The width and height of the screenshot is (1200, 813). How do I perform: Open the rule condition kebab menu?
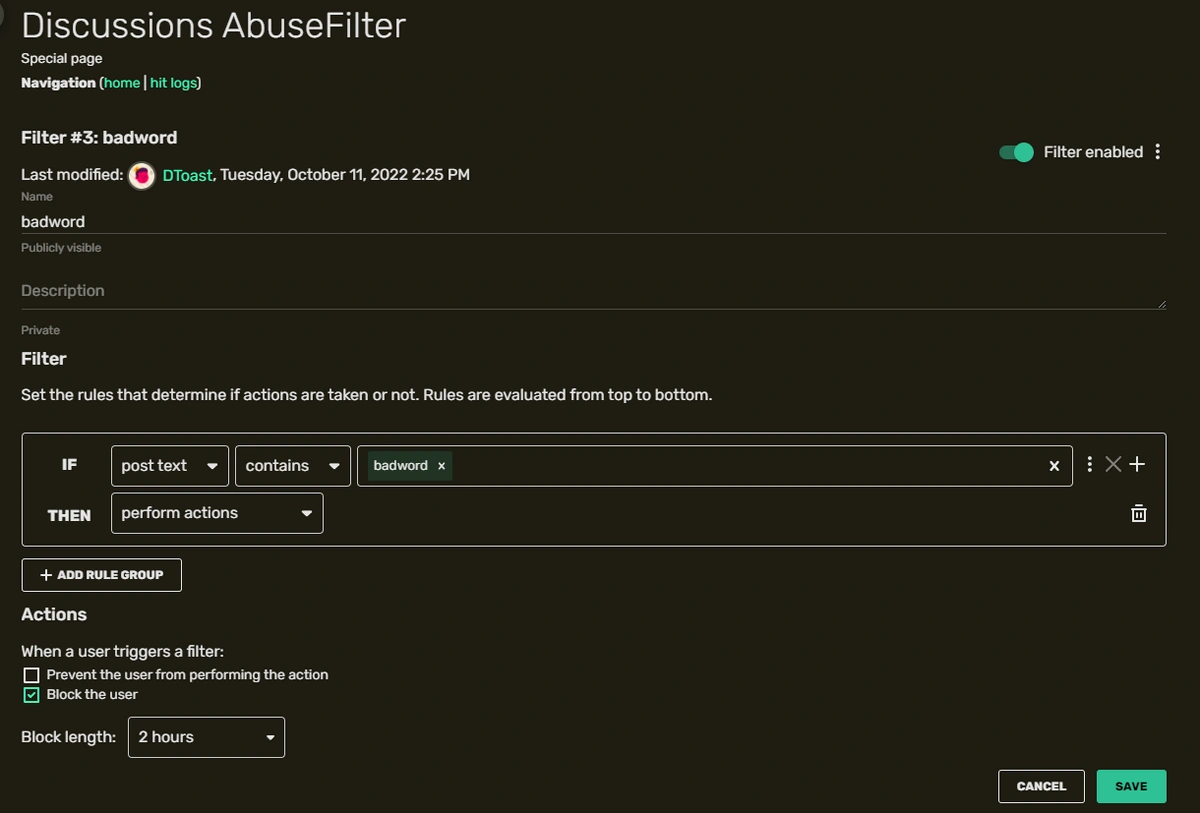pos(1089,465)
